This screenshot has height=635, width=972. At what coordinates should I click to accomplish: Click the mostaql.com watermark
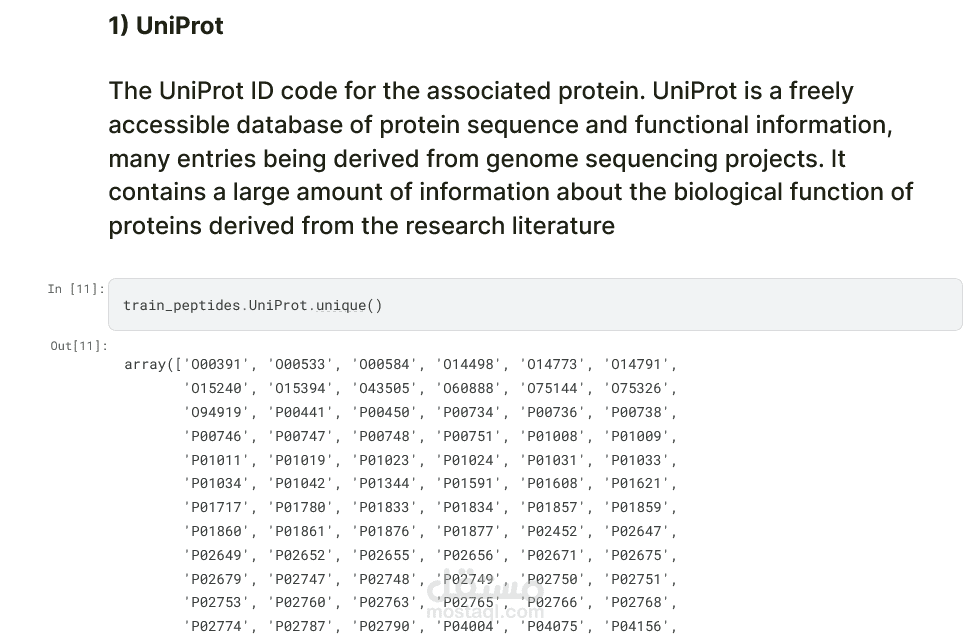(x=485, y=596)
